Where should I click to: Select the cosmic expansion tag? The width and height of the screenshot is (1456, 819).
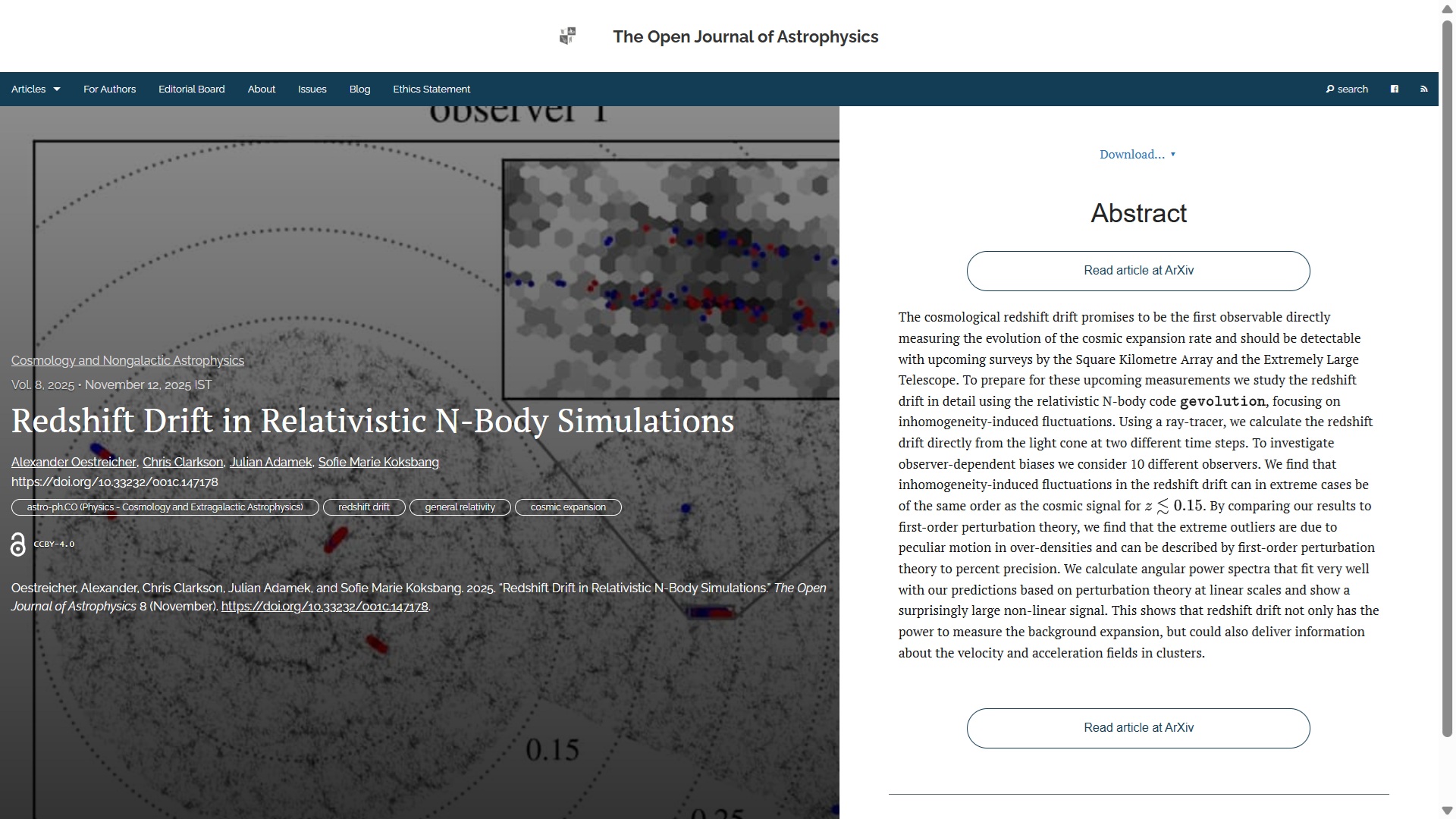pos(568,507)
